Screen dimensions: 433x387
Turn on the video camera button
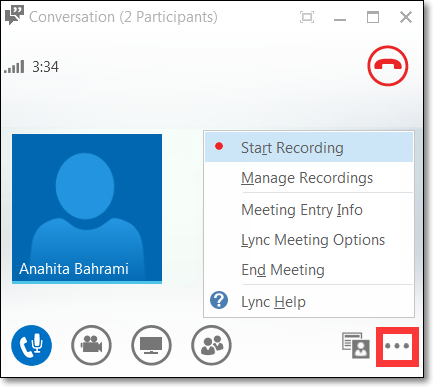91,345
